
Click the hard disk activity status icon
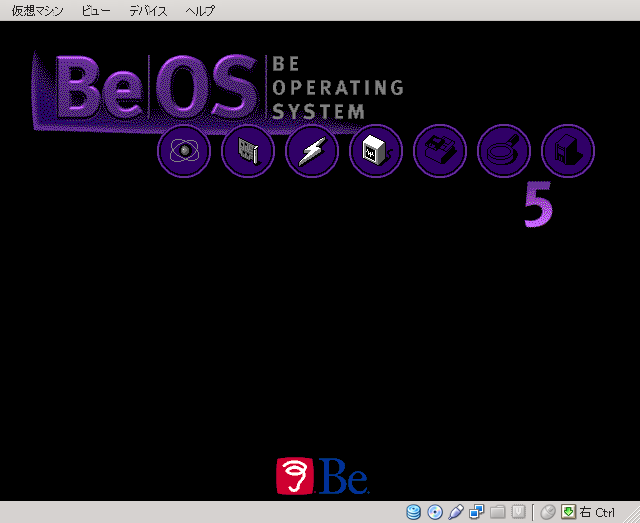coord(413,512)
